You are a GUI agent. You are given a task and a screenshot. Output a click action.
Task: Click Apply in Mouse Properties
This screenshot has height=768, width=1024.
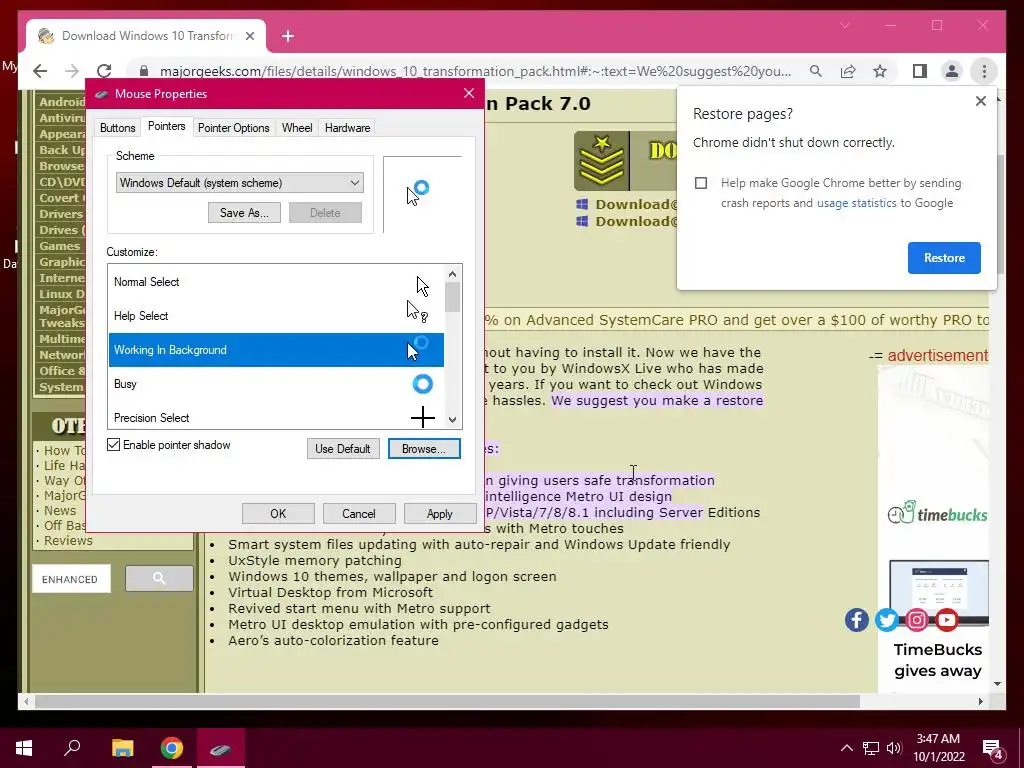(440, 513)
